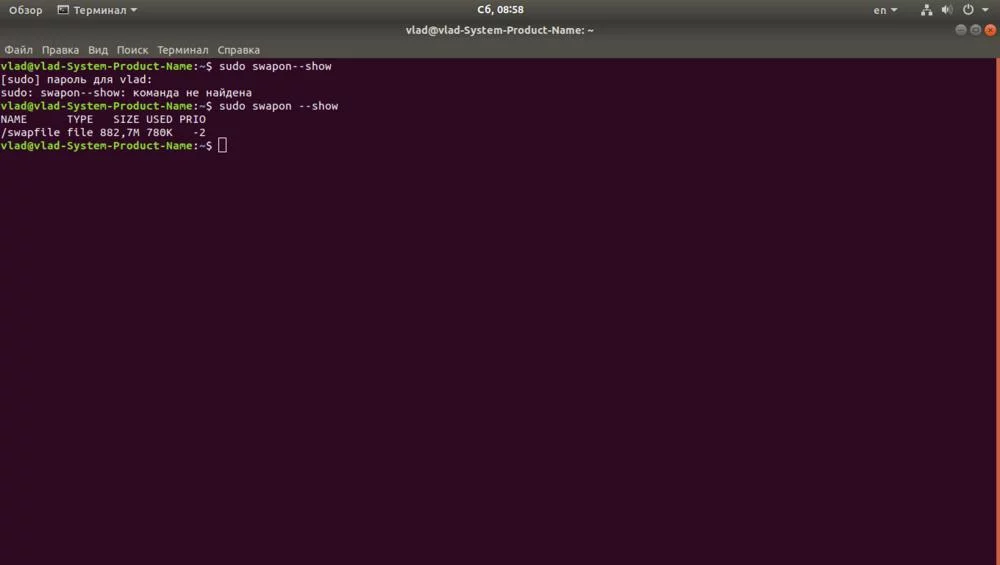
Task: Click the power icon in system tray
Action: pyautogui.click(x=968, y=10)
